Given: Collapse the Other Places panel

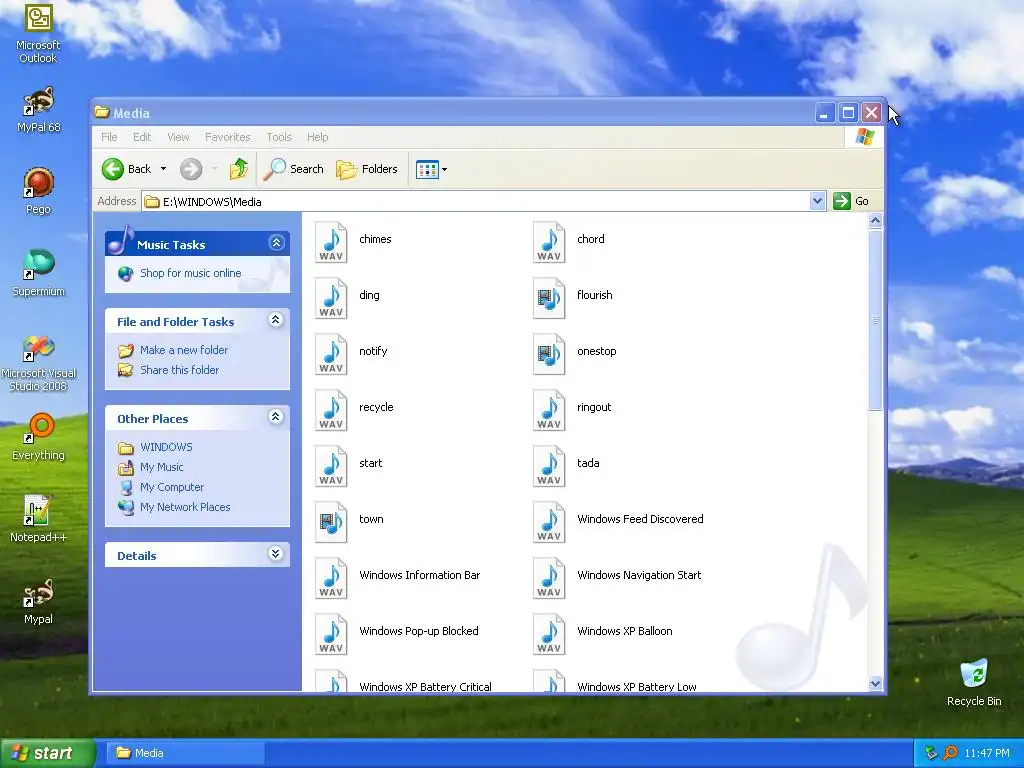Looking at the screenshot, I should tap(276, 417).
